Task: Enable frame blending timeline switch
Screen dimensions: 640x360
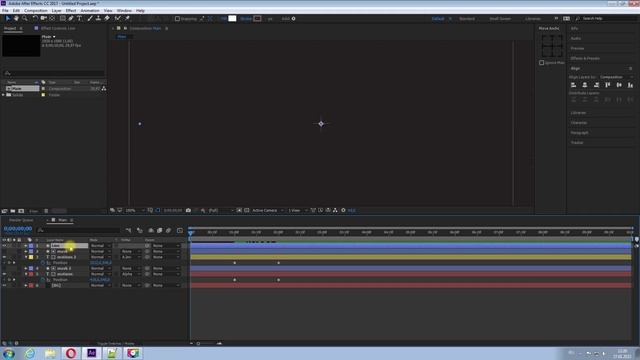Action: coord(160,231)
